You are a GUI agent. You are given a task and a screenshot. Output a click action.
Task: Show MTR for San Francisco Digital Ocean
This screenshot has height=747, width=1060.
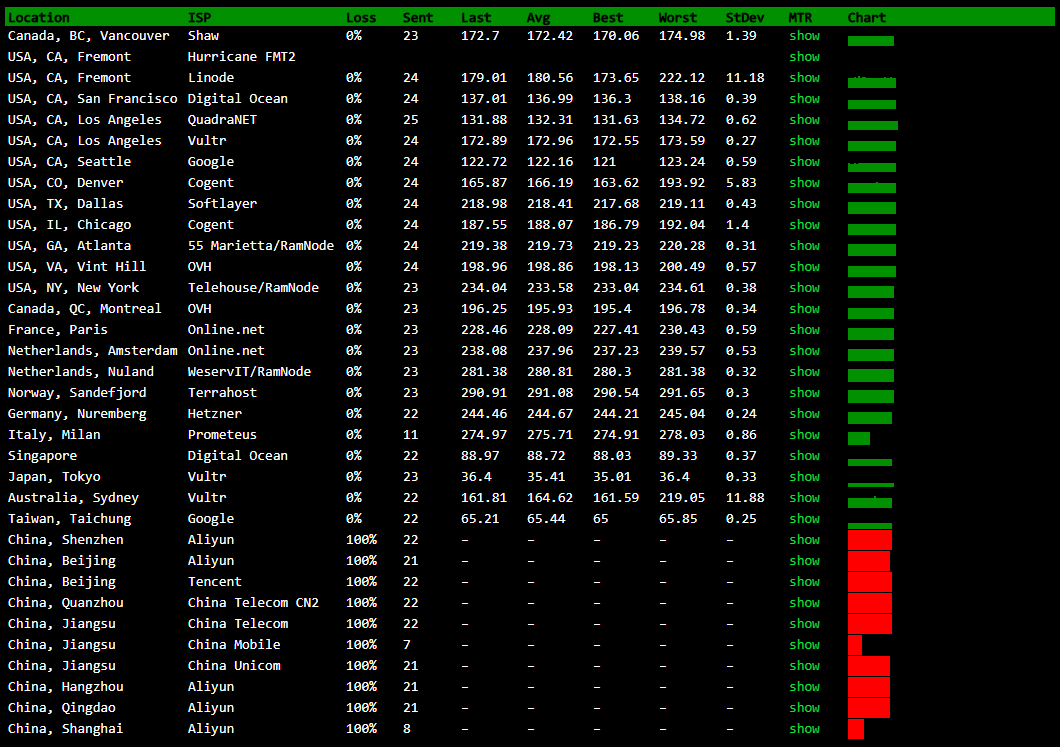coord(804,99)
